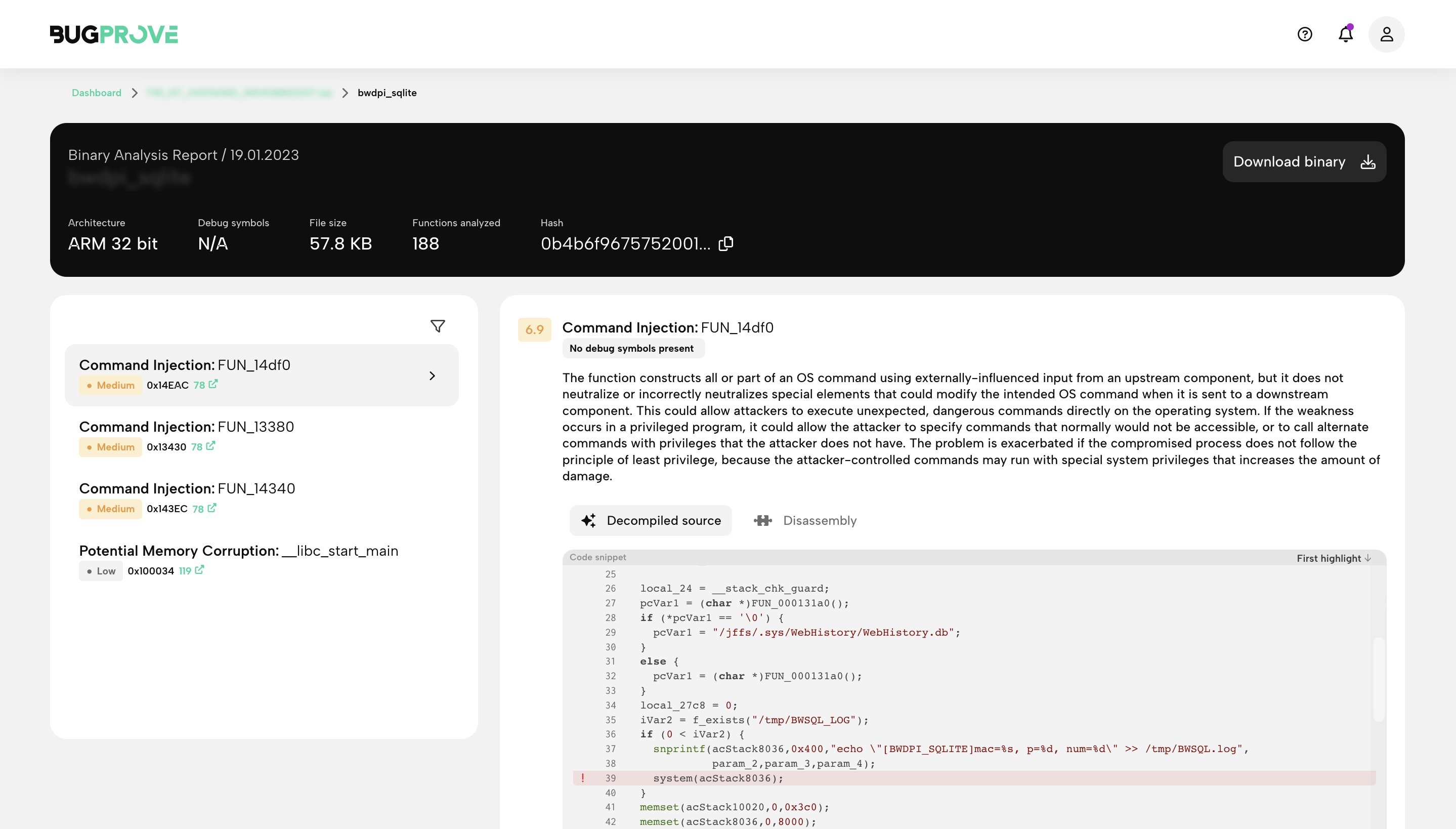
Task: Click highlighted system(acStack8036) code line
Action: click(x=718, y=778)
